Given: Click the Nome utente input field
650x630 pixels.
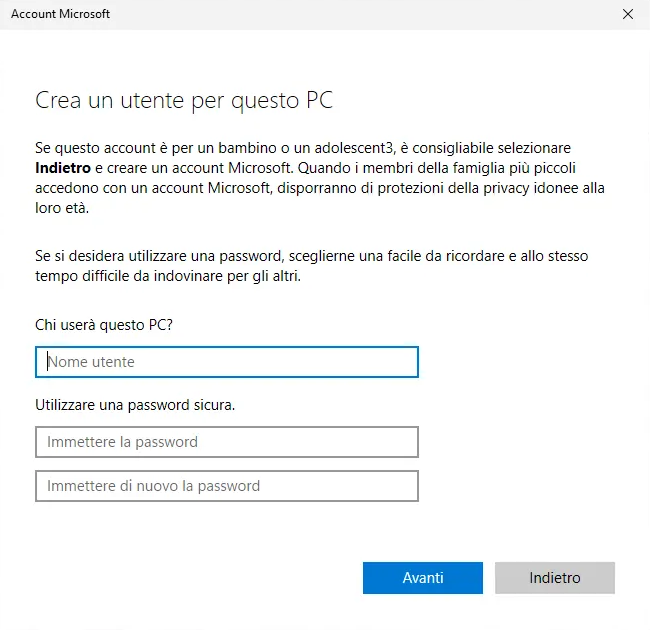Looking at the screenshot, I should [226, 362].
